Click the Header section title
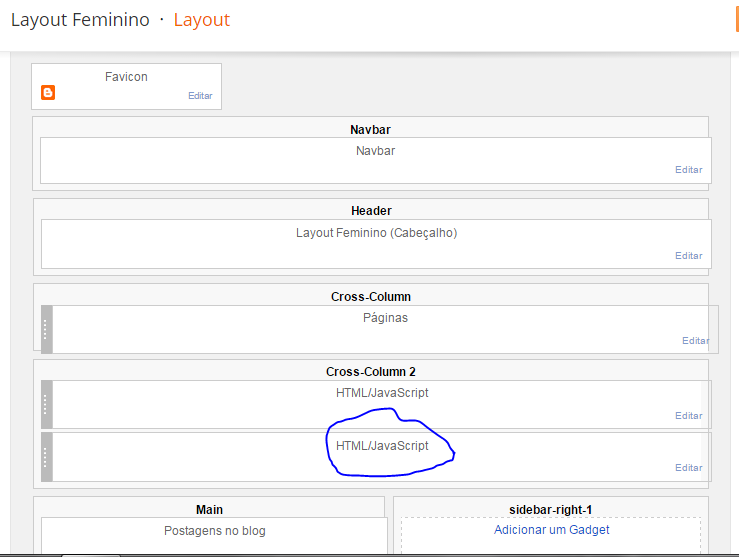Screen dimensions: 739x557 pyautogui.click(x=371, y=211)
